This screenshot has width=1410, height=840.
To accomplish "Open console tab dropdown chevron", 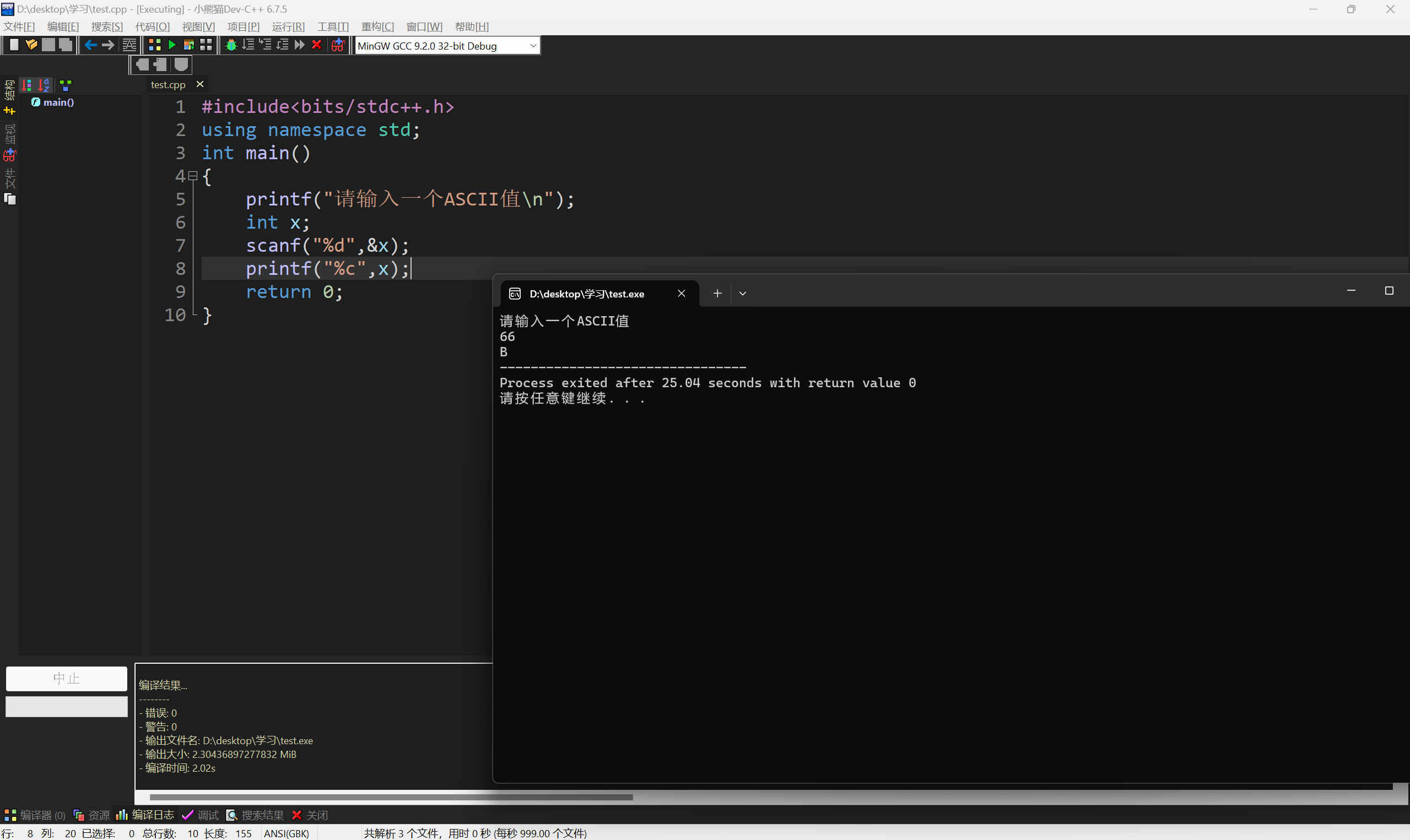I will coord(743,294).
